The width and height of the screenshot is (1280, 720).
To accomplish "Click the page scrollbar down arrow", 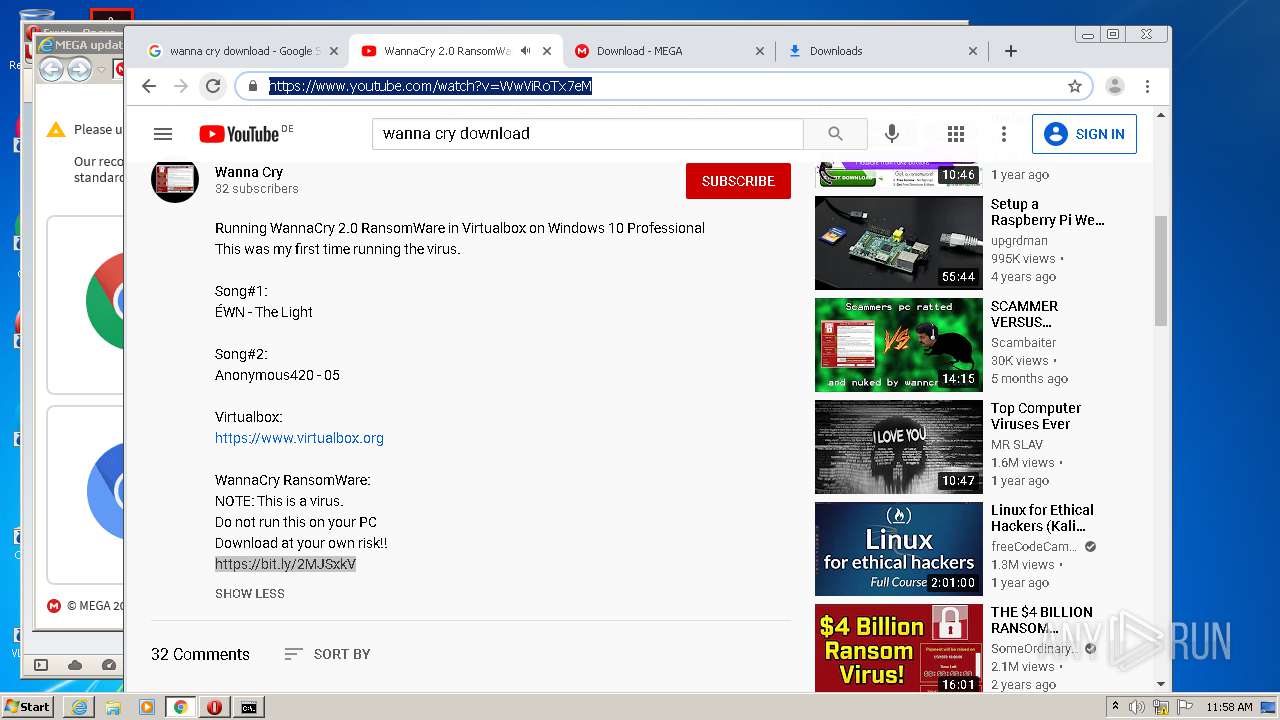I will tap(1161, 684).
